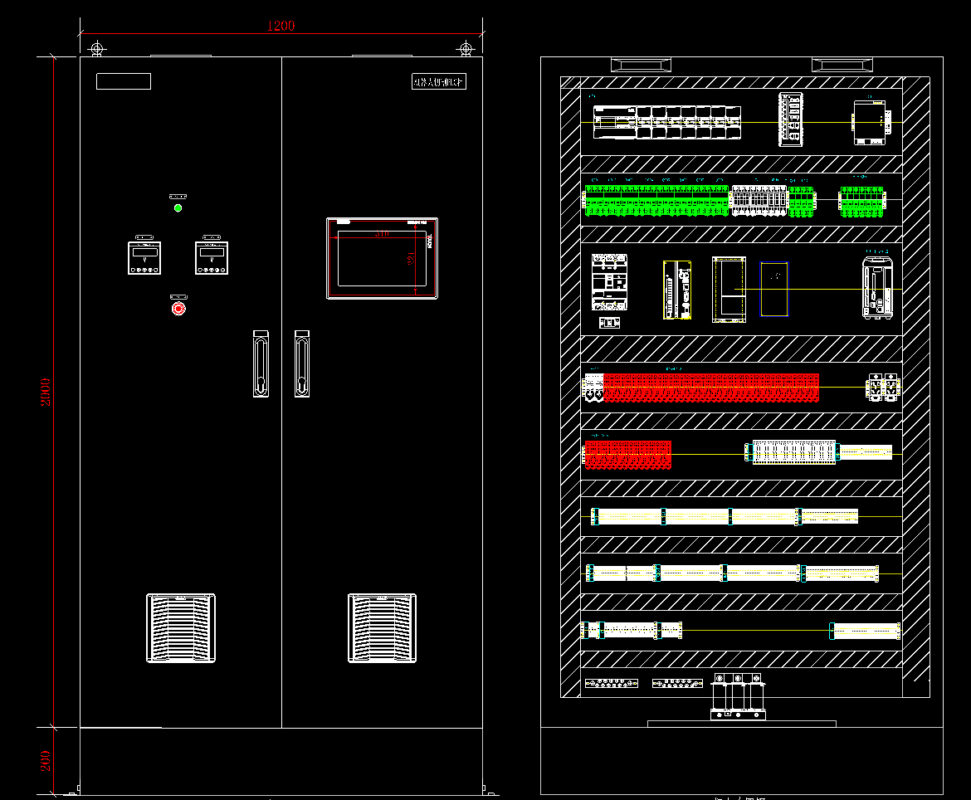The height and width of the screenshot is (800, 971).
Task: Select the drive unit at right of third row
Action: (x=877, y=288)
